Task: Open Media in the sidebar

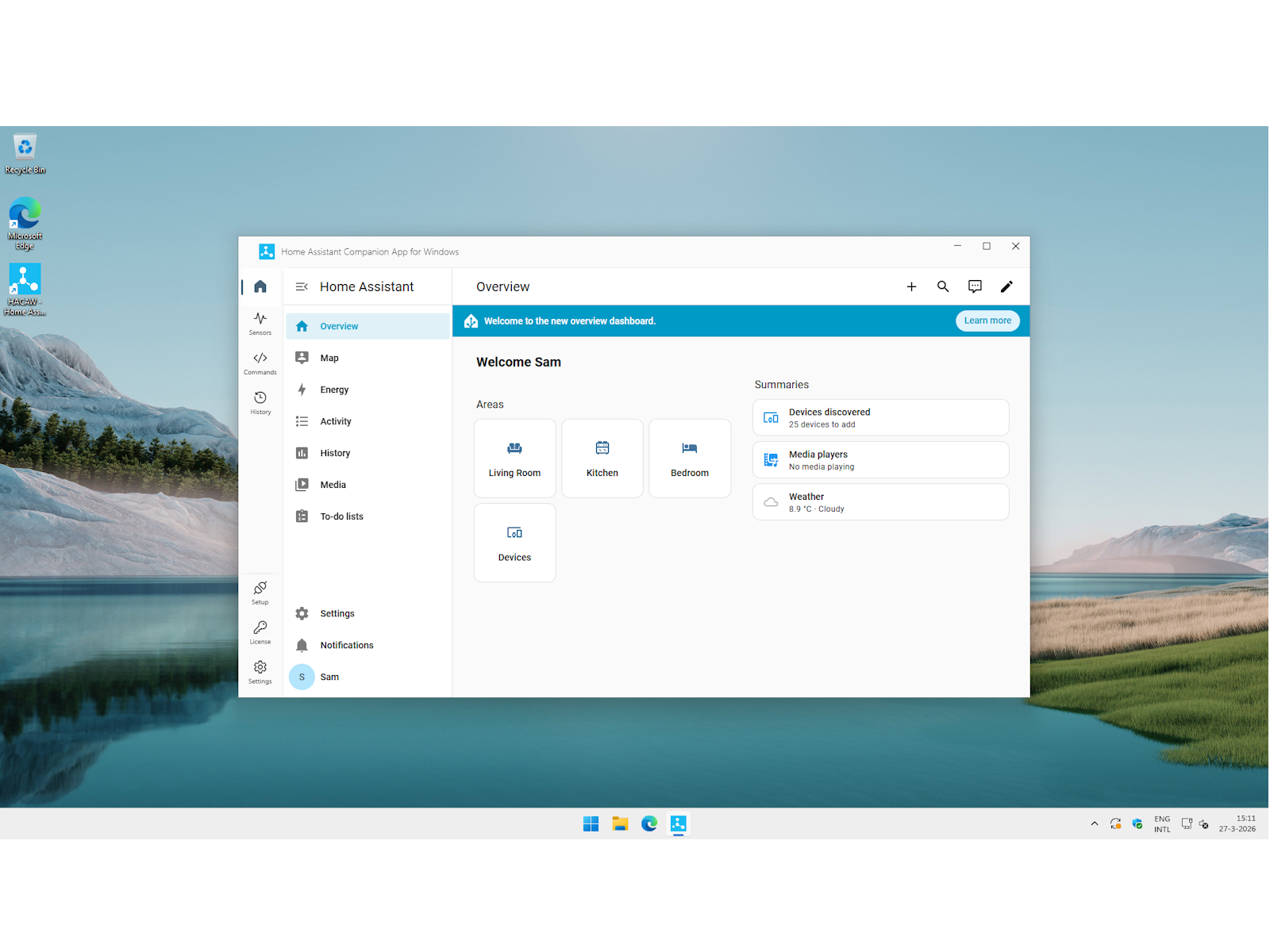Action: [x=368, y=485]
